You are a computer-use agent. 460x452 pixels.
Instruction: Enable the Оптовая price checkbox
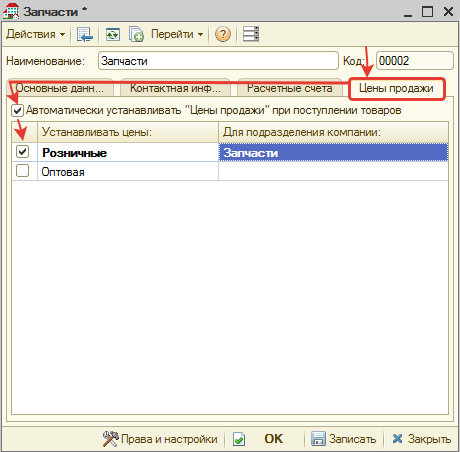23,171
